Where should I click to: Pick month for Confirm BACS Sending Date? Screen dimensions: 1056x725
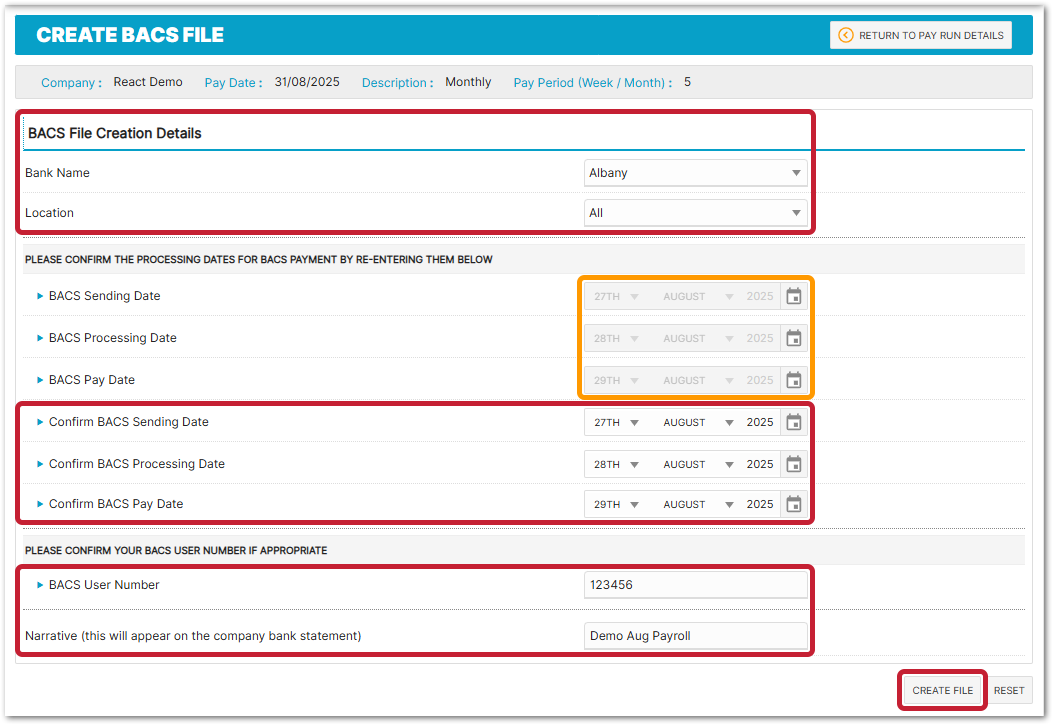click(x=698, y=422)
